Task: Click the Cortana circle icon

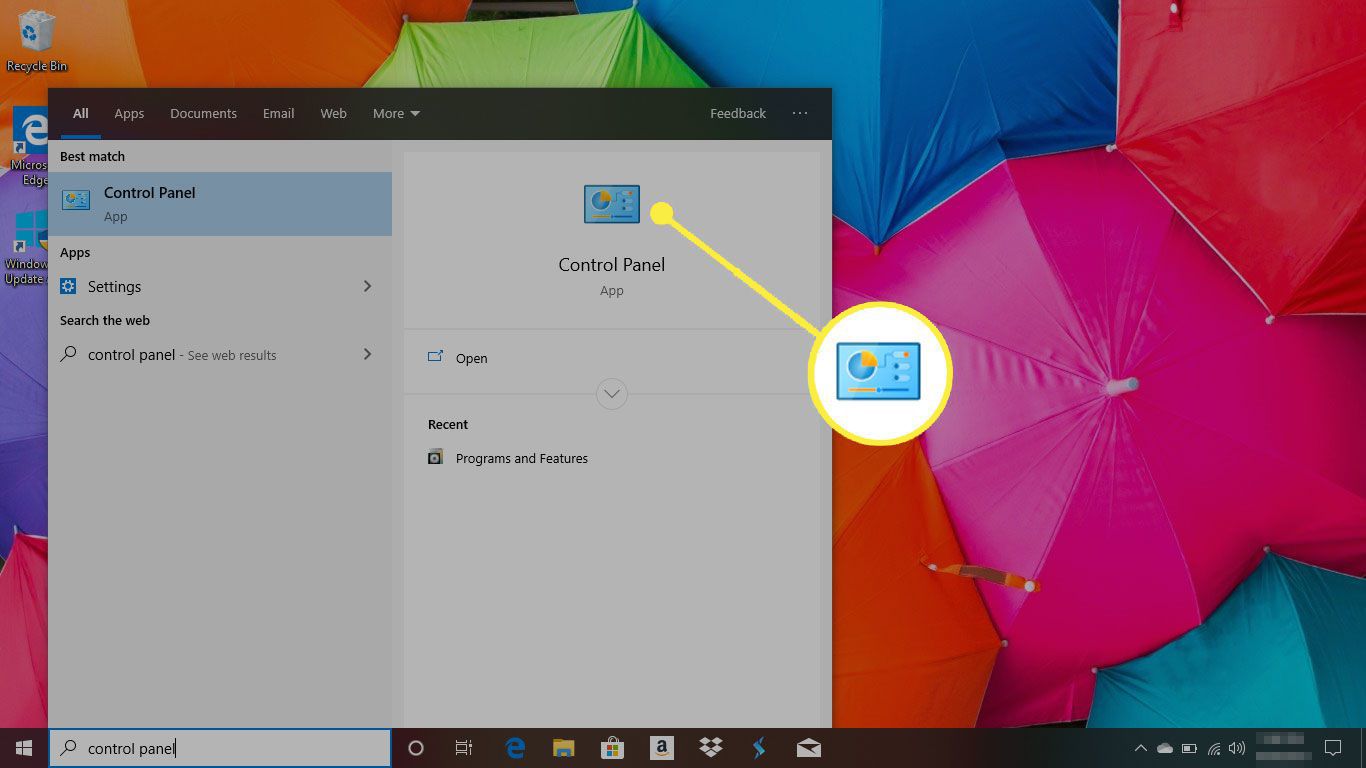Action: 416,748
